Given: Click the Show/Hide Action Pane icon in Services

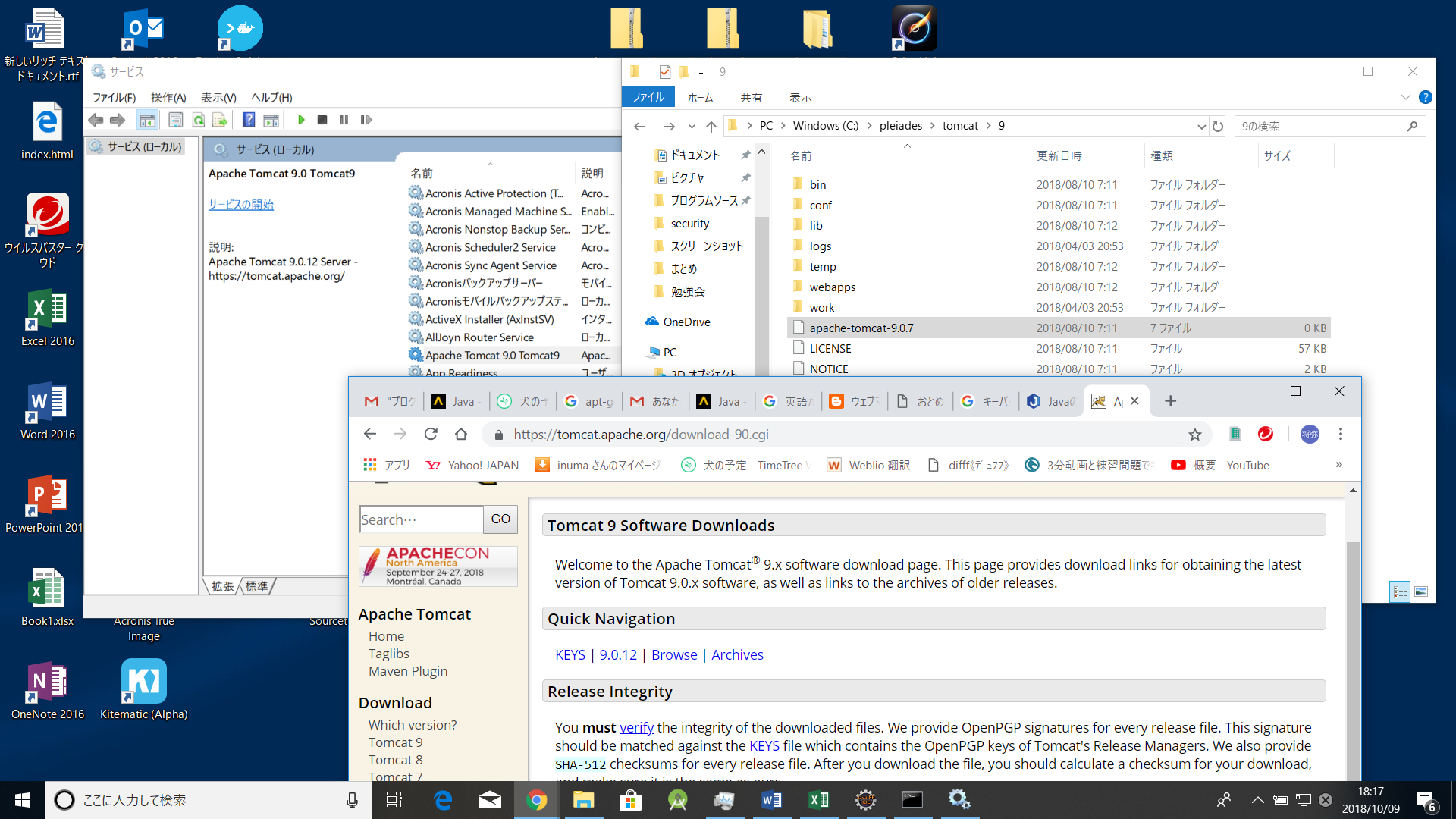Looking at the screenshot, I should tap(271, 120).
